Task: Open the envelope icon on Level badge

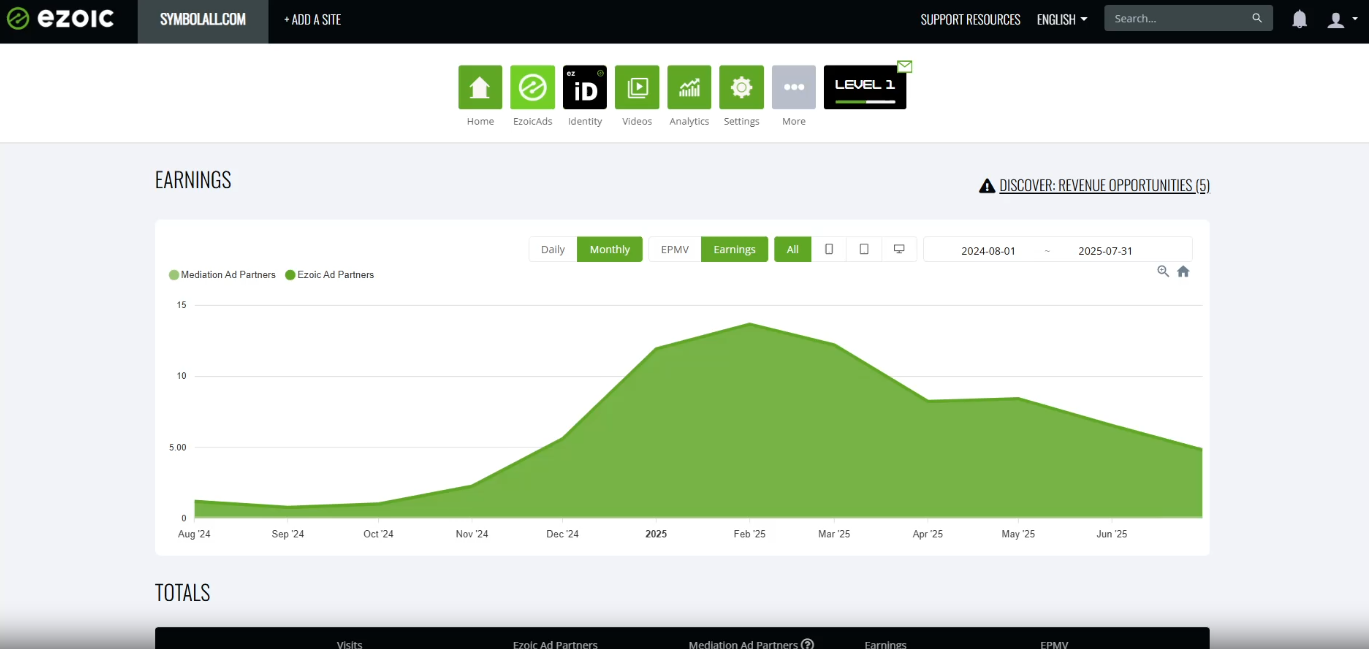Action: [904, 67]
